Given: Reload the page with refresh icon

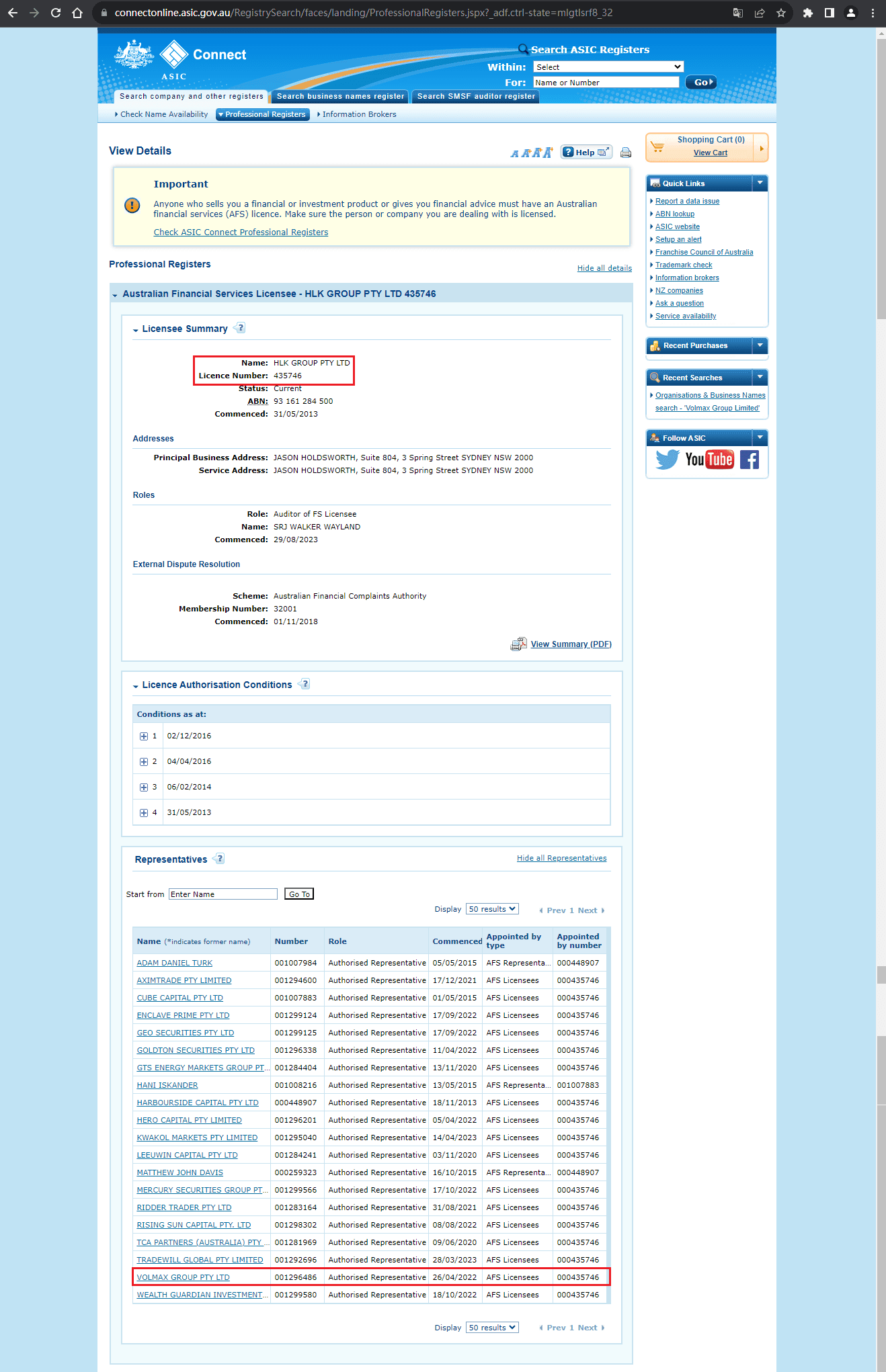Looking at the screenshot, I should (56, 13).
